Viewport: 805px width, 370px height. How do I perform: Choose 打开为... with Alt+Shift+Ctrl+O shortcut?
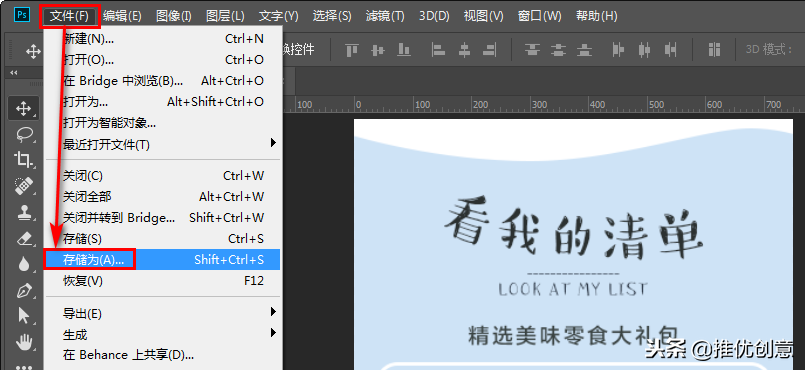(x=162, y=102)
